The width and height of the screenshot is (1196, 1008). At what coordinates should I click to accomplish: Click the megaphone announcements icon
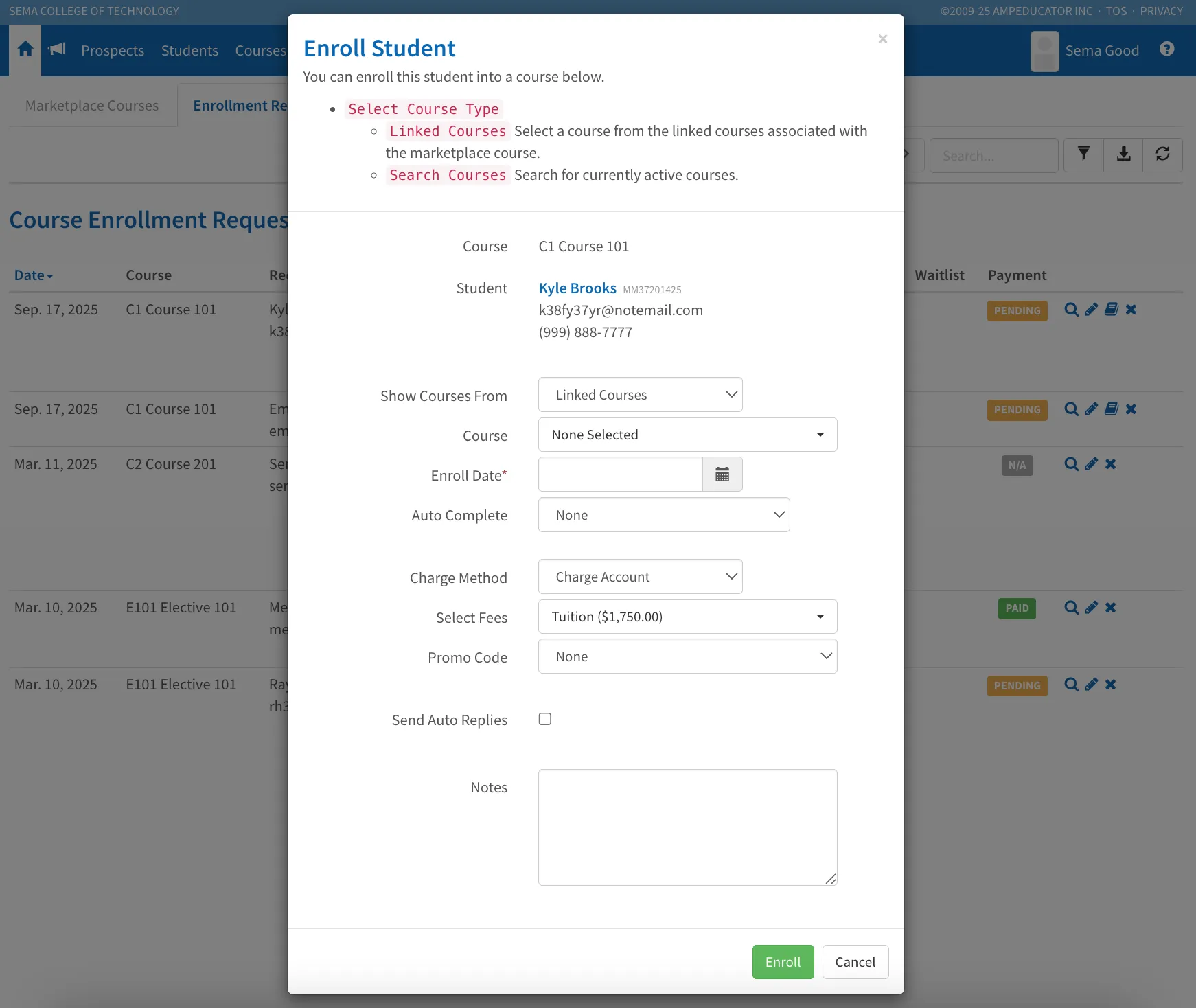(x=57, y=49)
